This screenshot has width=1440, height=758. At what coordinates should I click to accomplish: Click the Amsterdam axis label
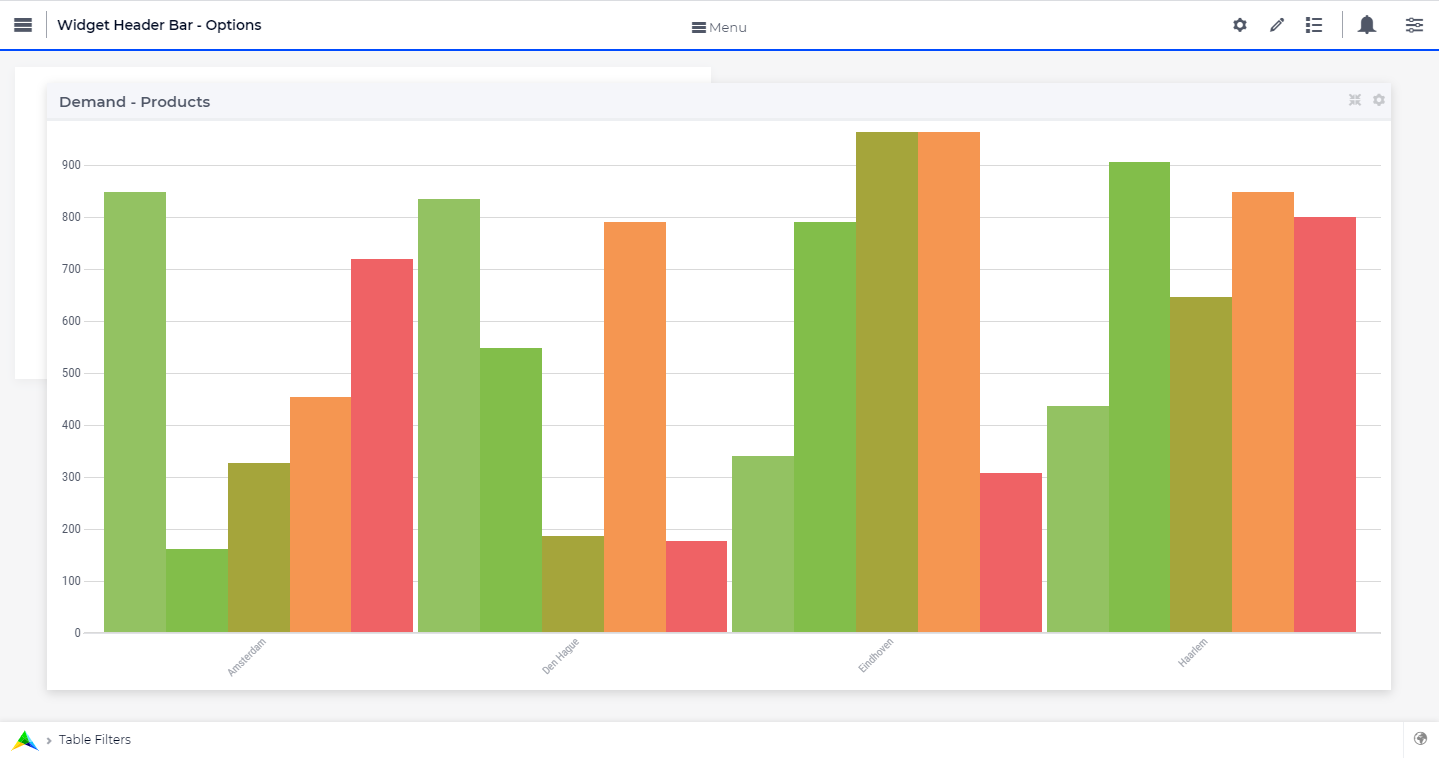tap(247, 657)
